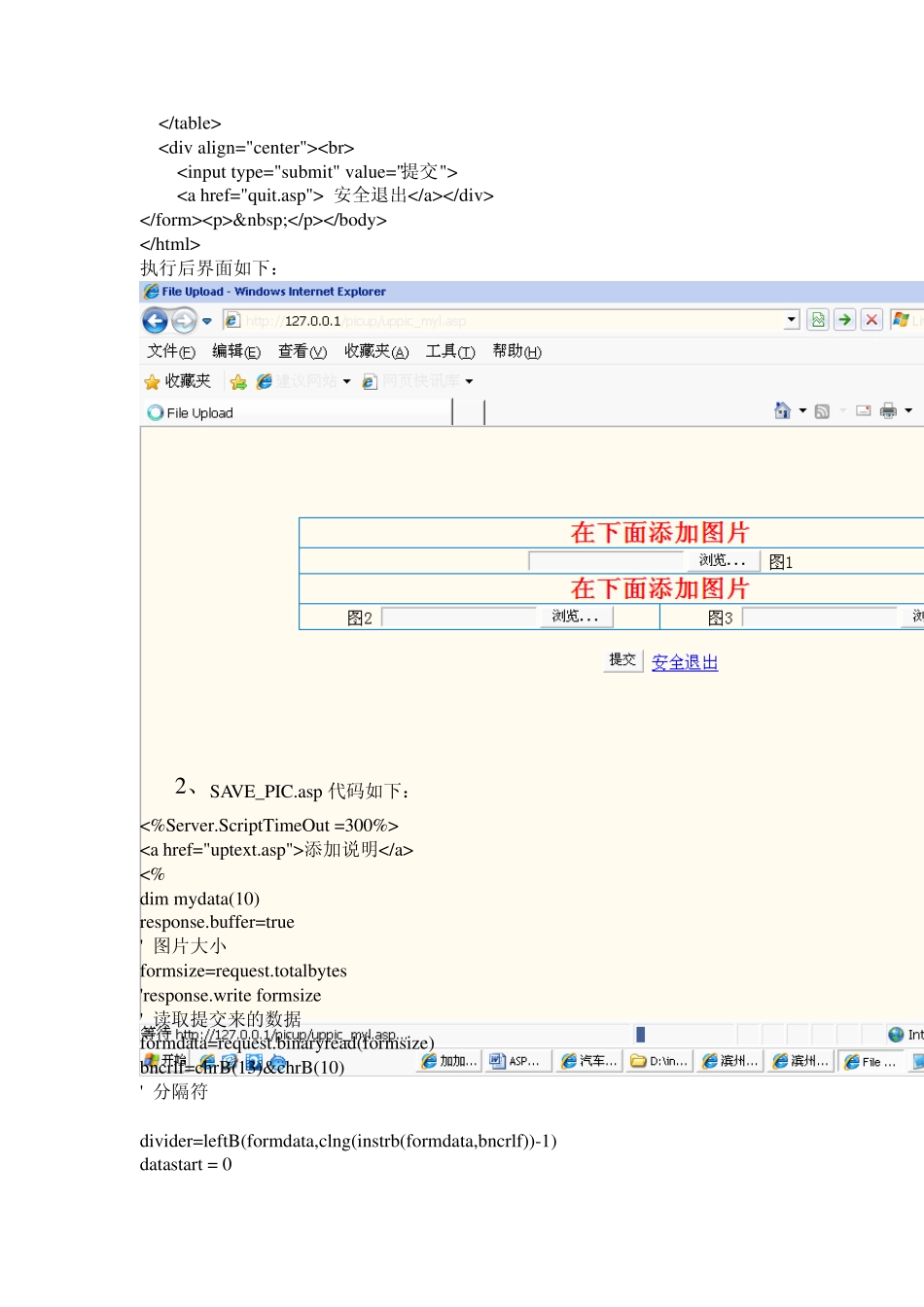Click the green Go/Refresh arrow button
The image size is (924, 1307).
845,319
